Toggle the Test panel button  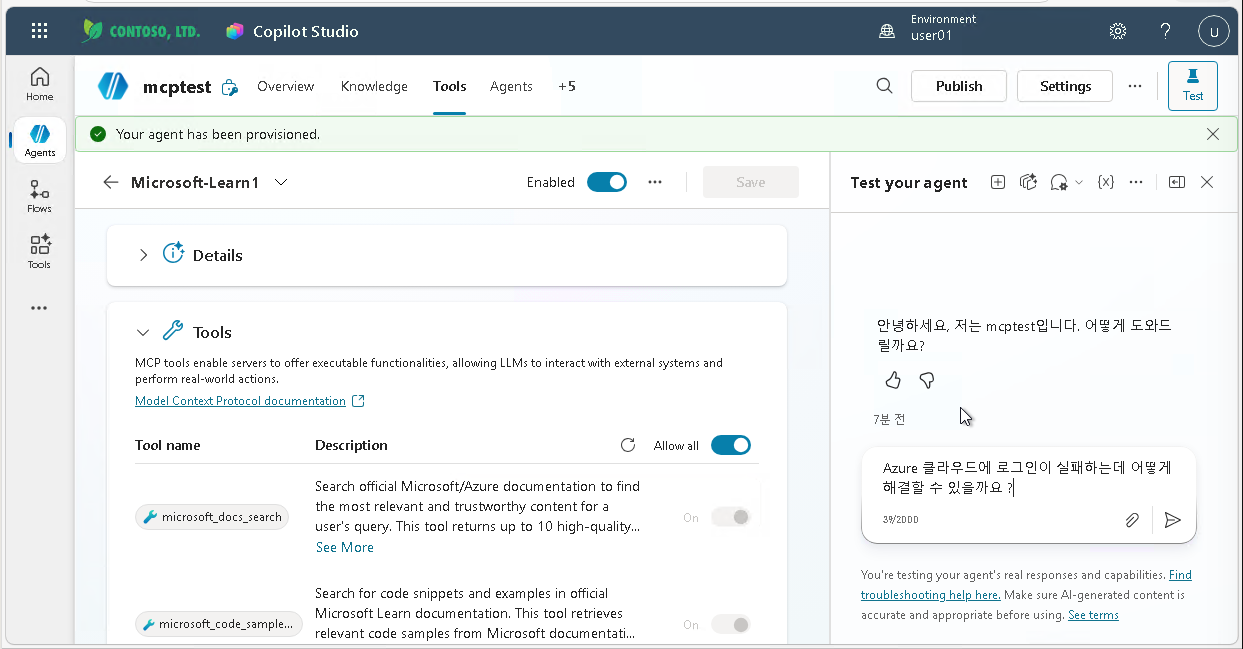point(1193,85)
